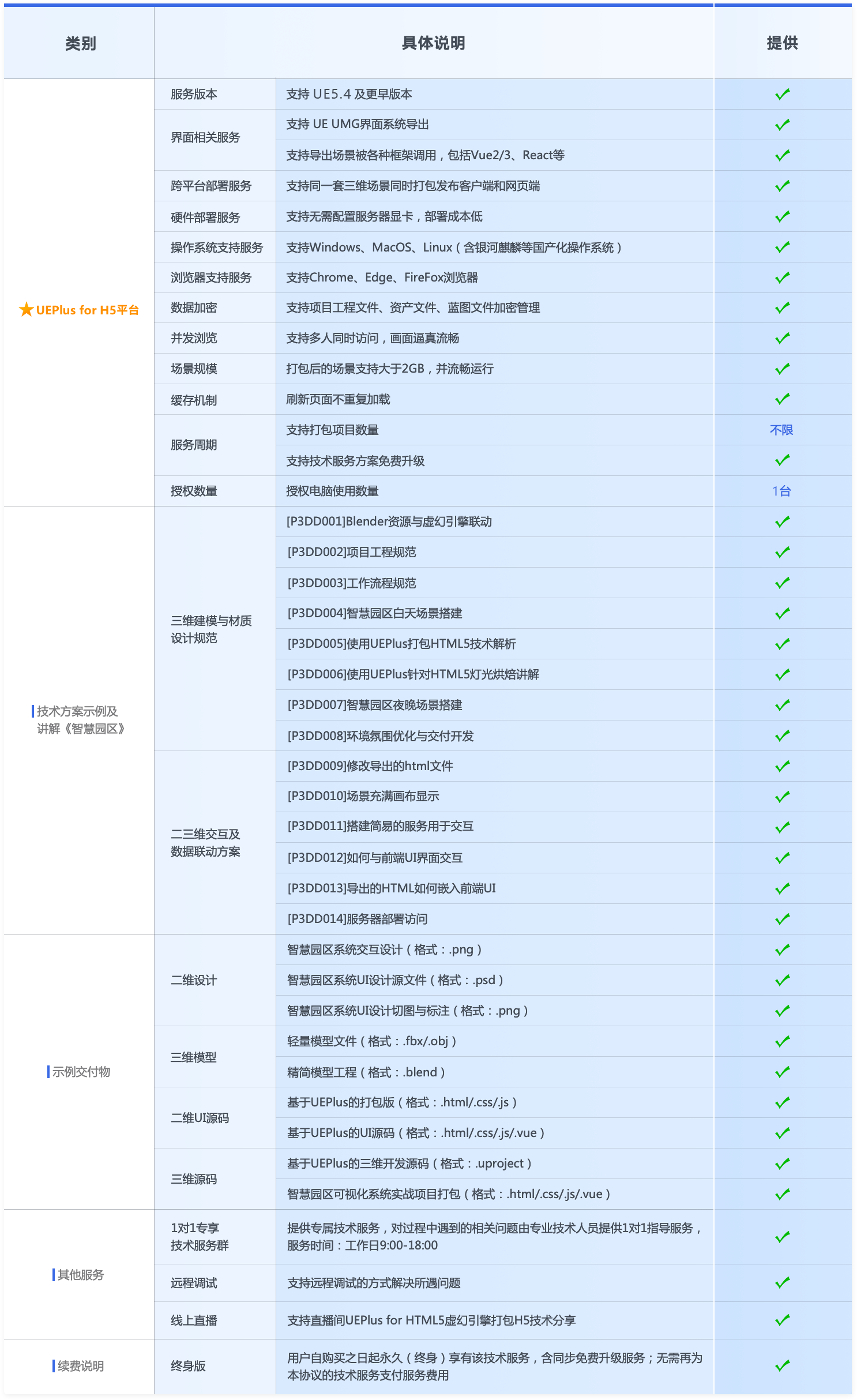This screenshot has width=857, height=1400.
Task: Click the 具体说明 column header
Action: tap(433, 43)
